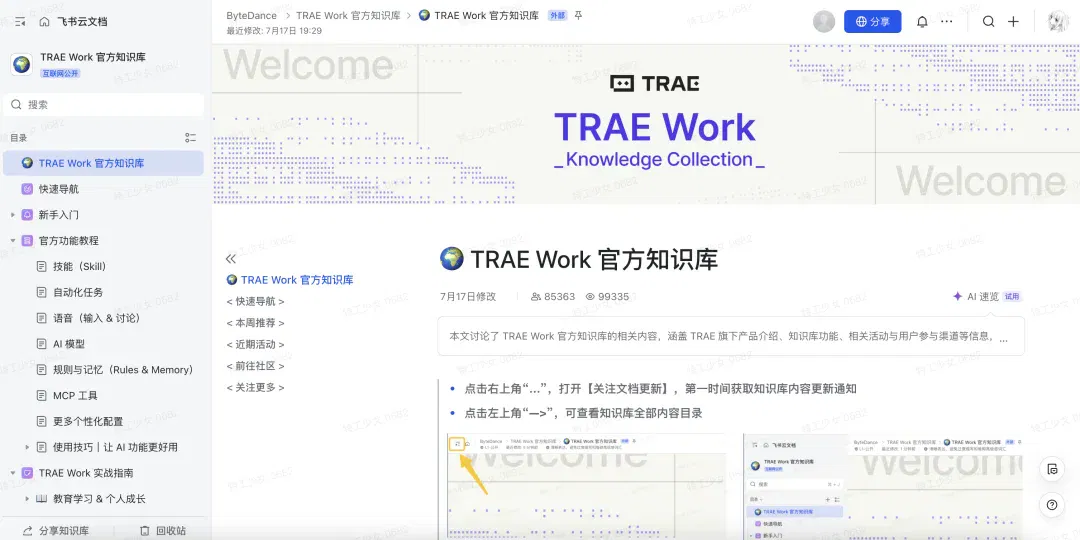This screenshot has width=1080, height=540.
Task: Collapse the 官方功能教程 tree node arrow
Action: [12, 241]
